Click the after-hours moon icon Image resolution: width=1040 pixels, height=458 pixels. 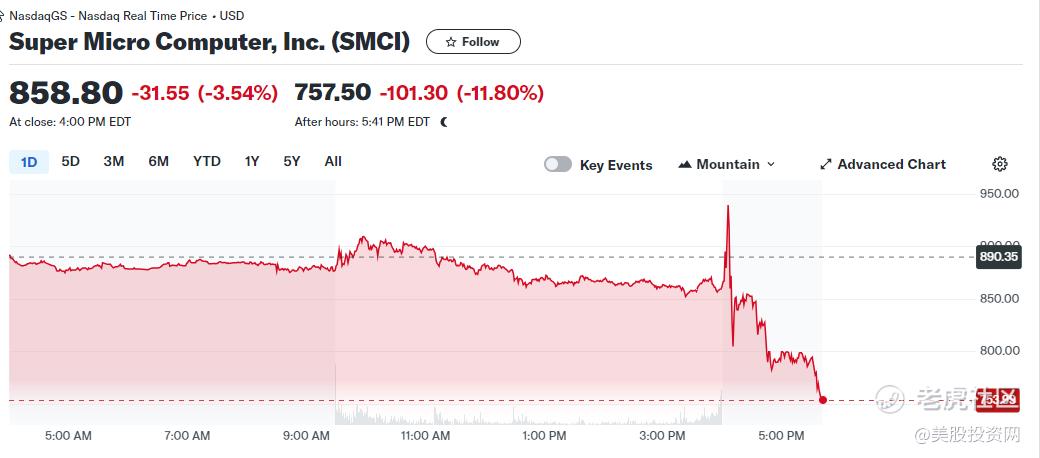coord(444,122)
